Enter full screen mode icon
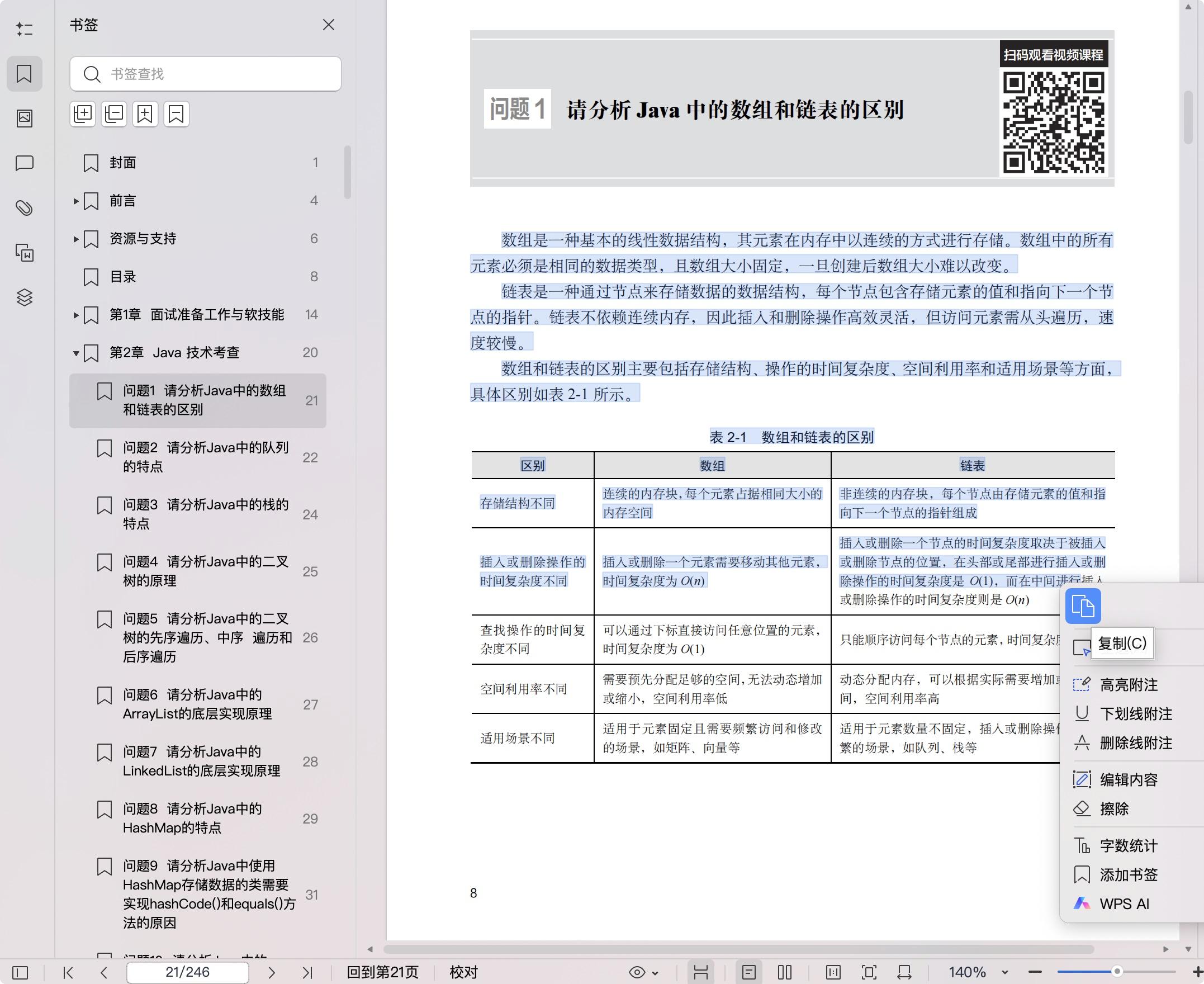This screenshot has width=1204, height=984. (869, 973)
